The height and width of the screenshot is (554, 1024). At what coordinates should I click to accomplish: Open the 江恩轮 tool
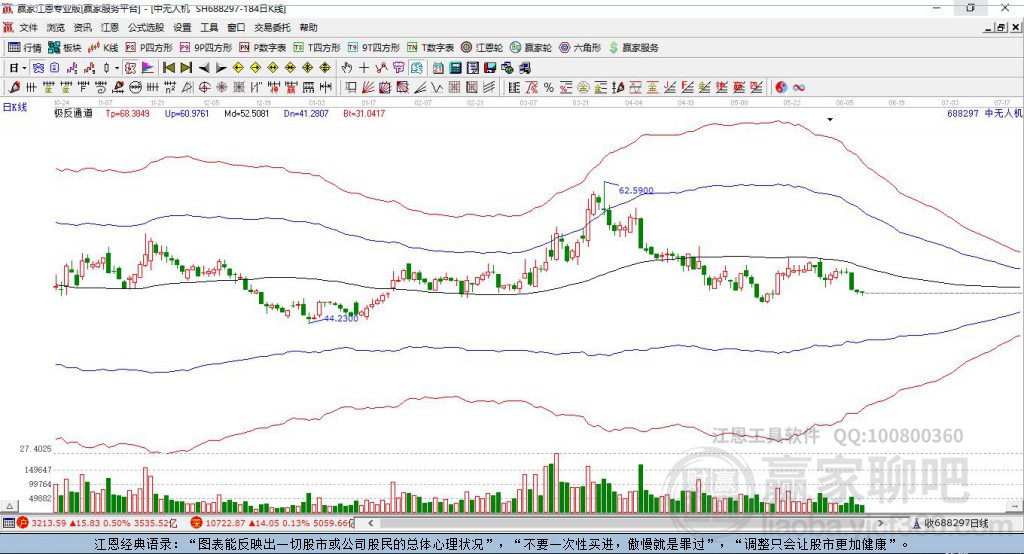(x=482, y=48)
